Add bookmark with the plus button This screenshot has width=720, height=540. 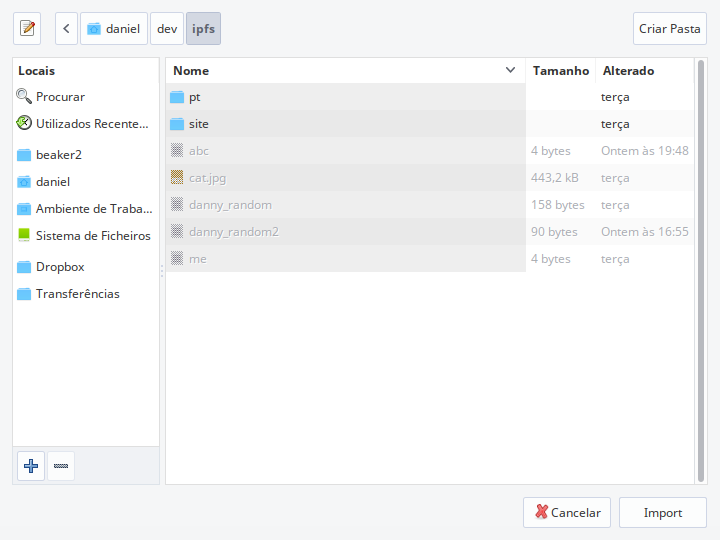point(31,466)
